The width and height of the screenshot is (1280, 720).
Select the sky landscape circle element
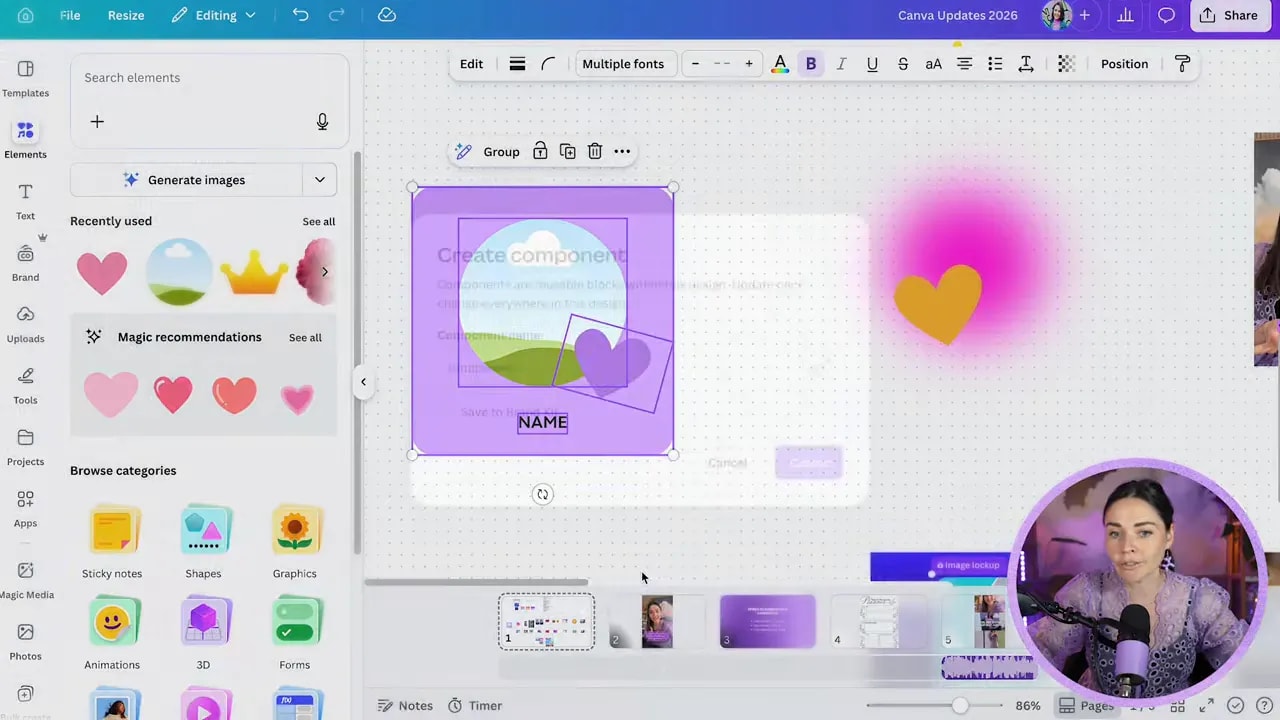(x=179, y=272)
